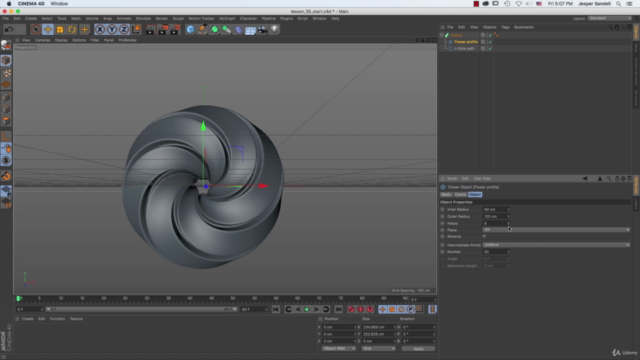Toggle the coordinate system icon

pyautogui.click(x=136, y=29)
